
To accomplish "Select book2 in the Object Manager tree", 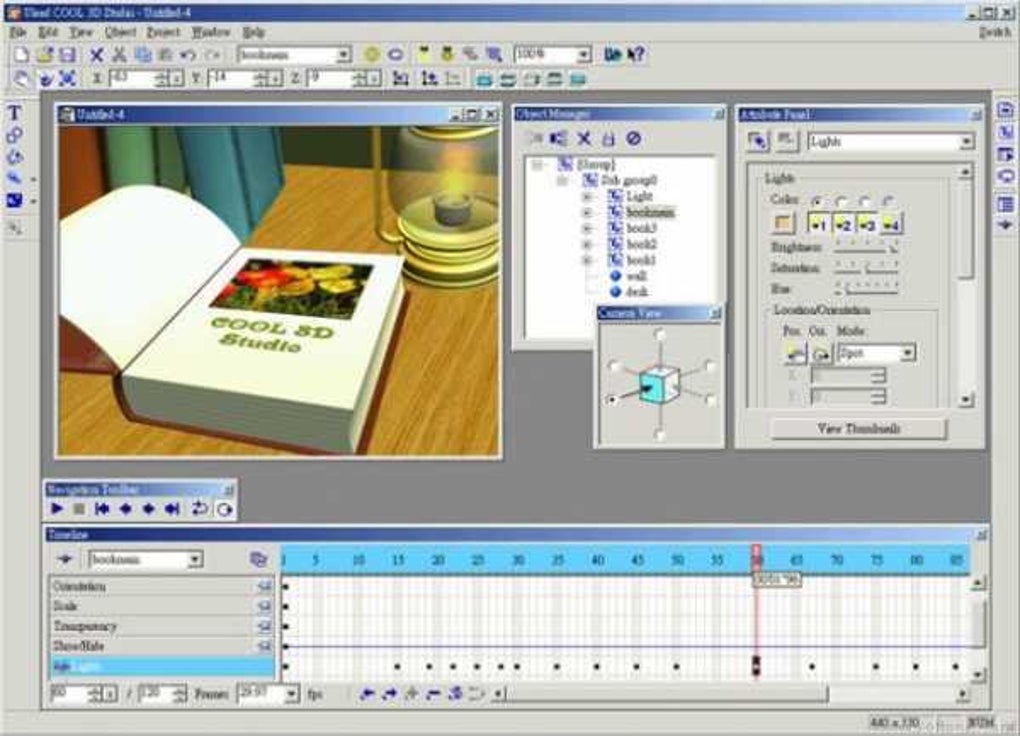I will 641,245.
